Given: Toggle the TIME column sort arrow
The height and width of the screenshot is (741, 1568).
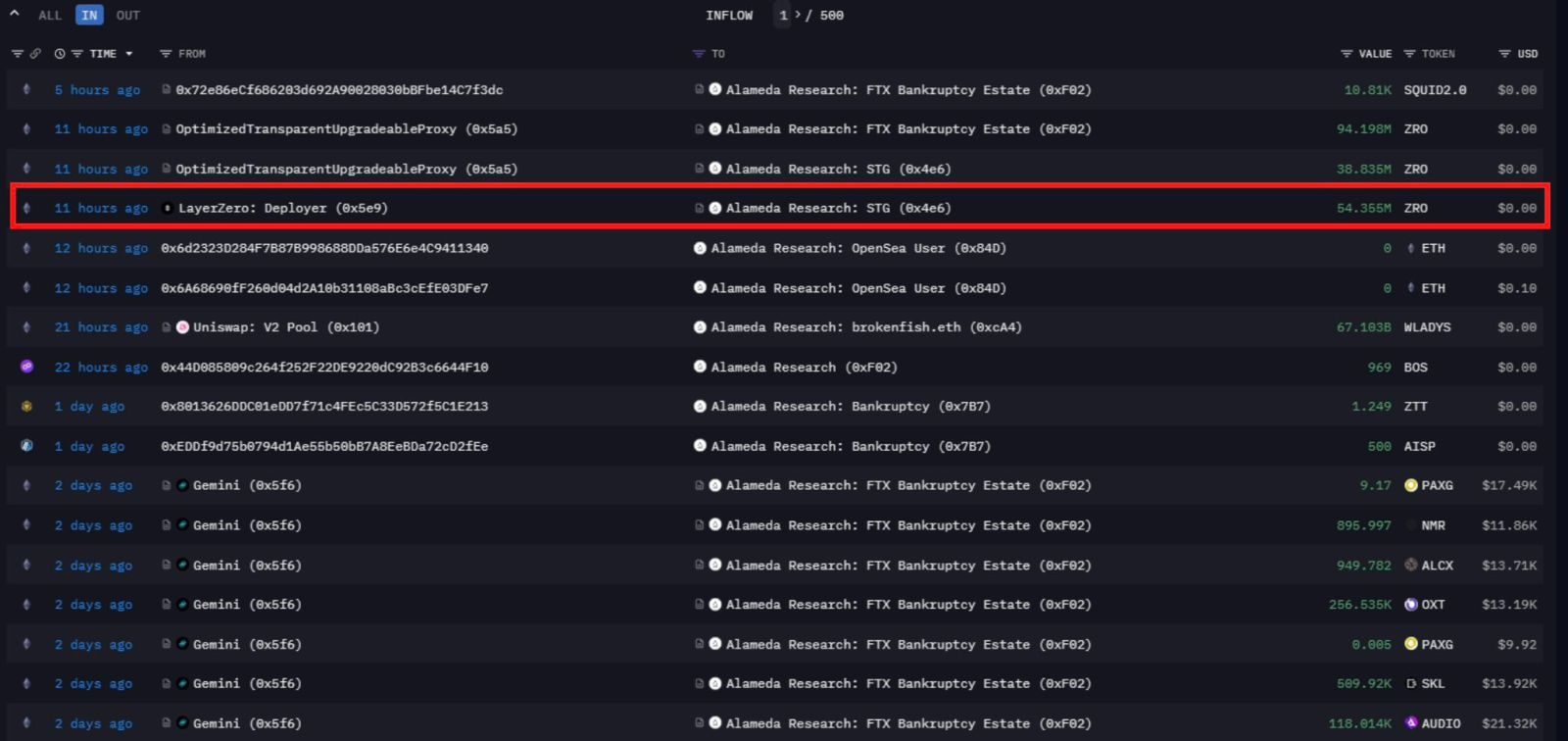Looking at the screenshot, I should 128,54.
